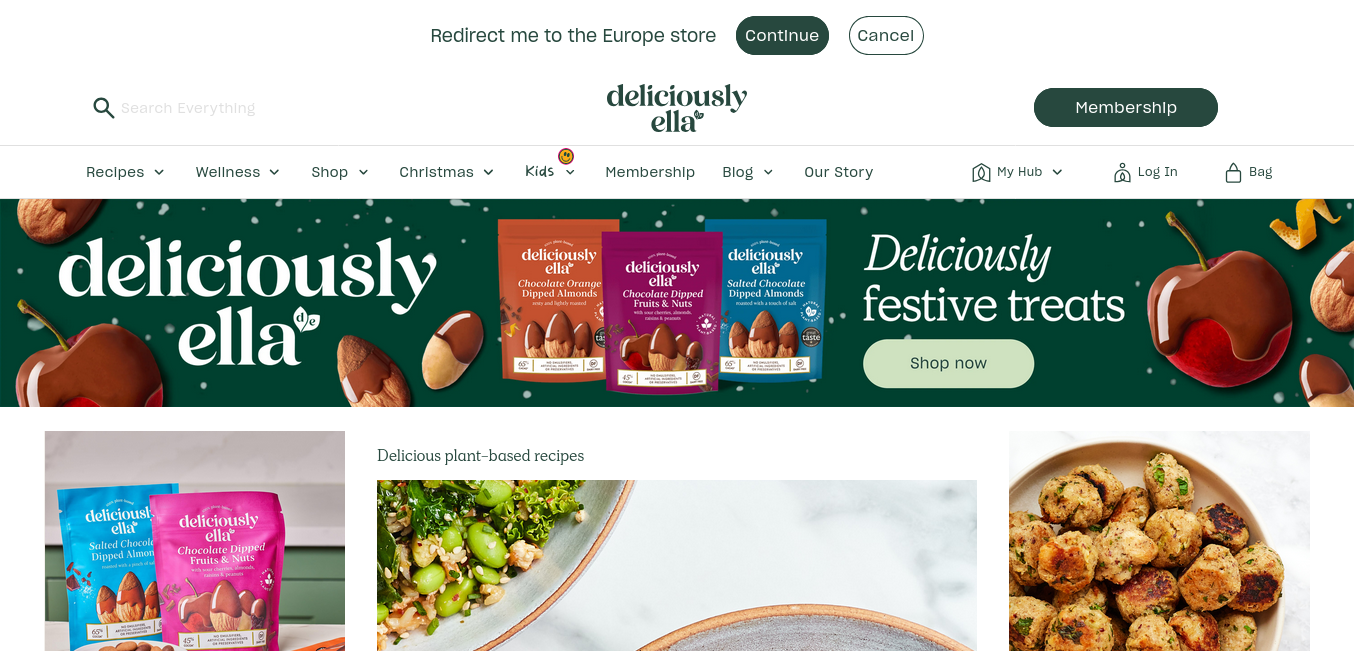Open the Shop dropdown

pos(340,172)
